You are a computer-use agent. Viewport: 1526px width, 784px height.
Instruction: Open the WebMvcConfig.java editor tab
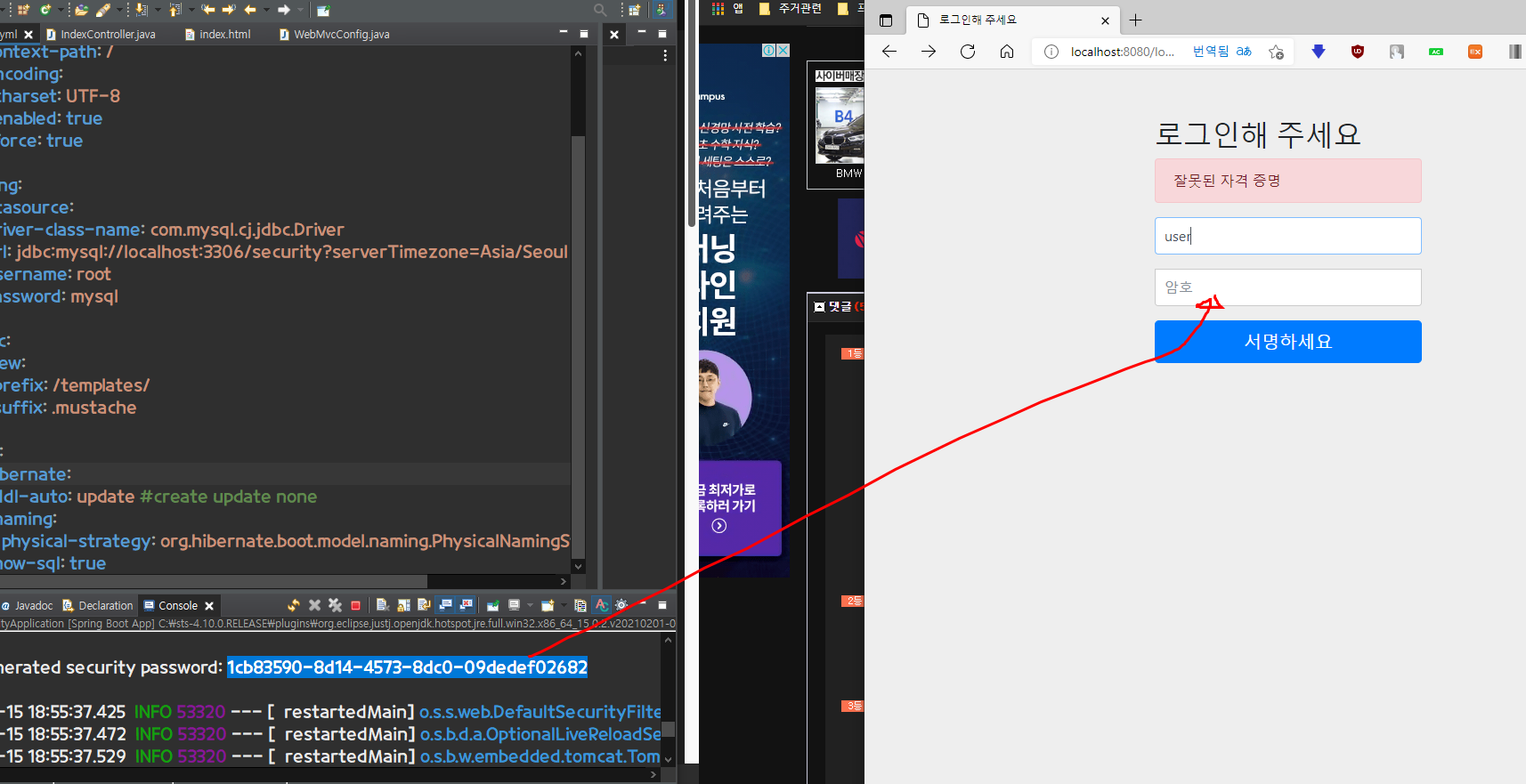click(x=334, y=34)
